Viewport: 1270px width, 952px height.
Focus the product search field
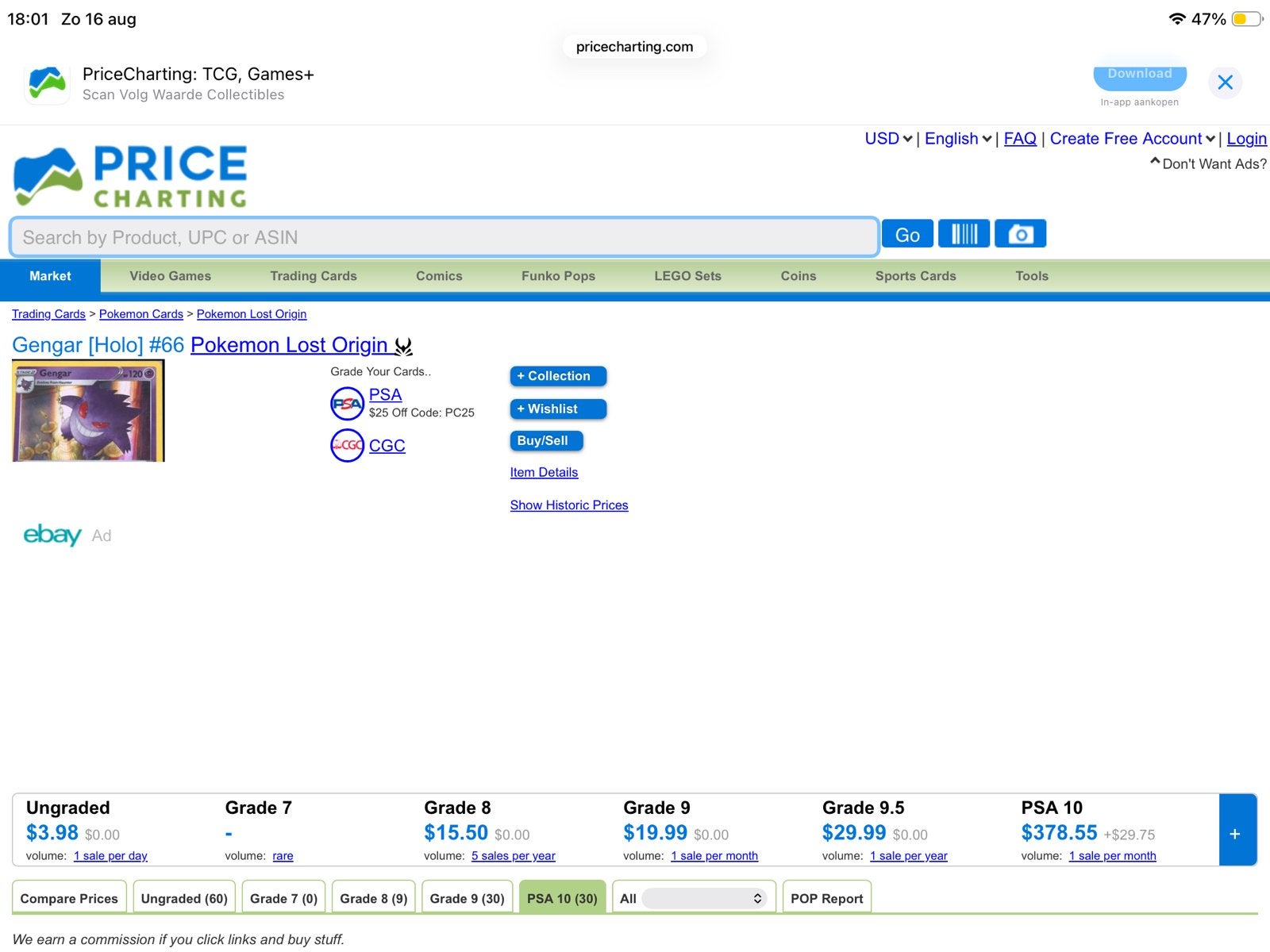(x=444, y=237)
